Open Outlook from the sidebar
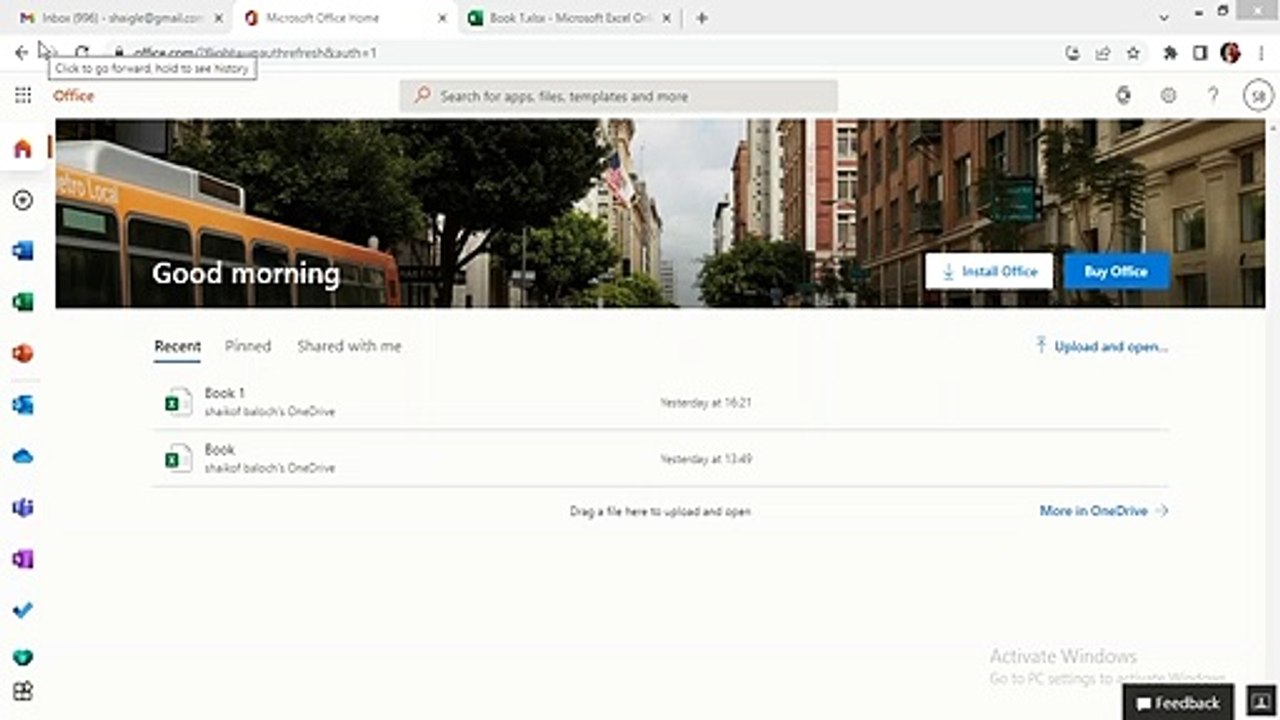1280x720 pixels. (23, 405)
